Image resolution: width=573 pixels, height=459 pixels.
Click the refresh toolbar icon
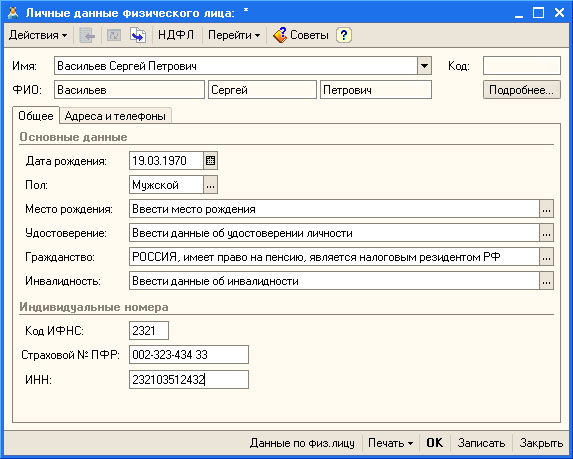tap(114, 35)
